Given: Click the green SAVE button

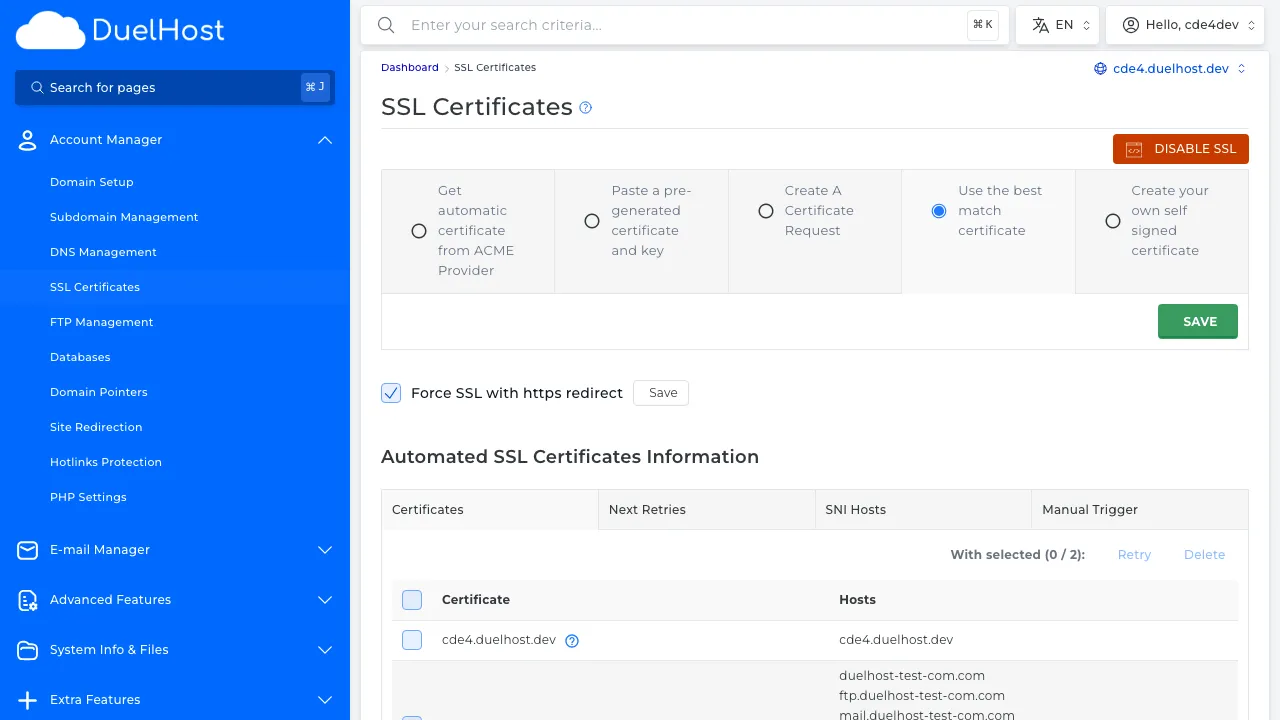Looking at the screenshot, I should coord(1197,321).
